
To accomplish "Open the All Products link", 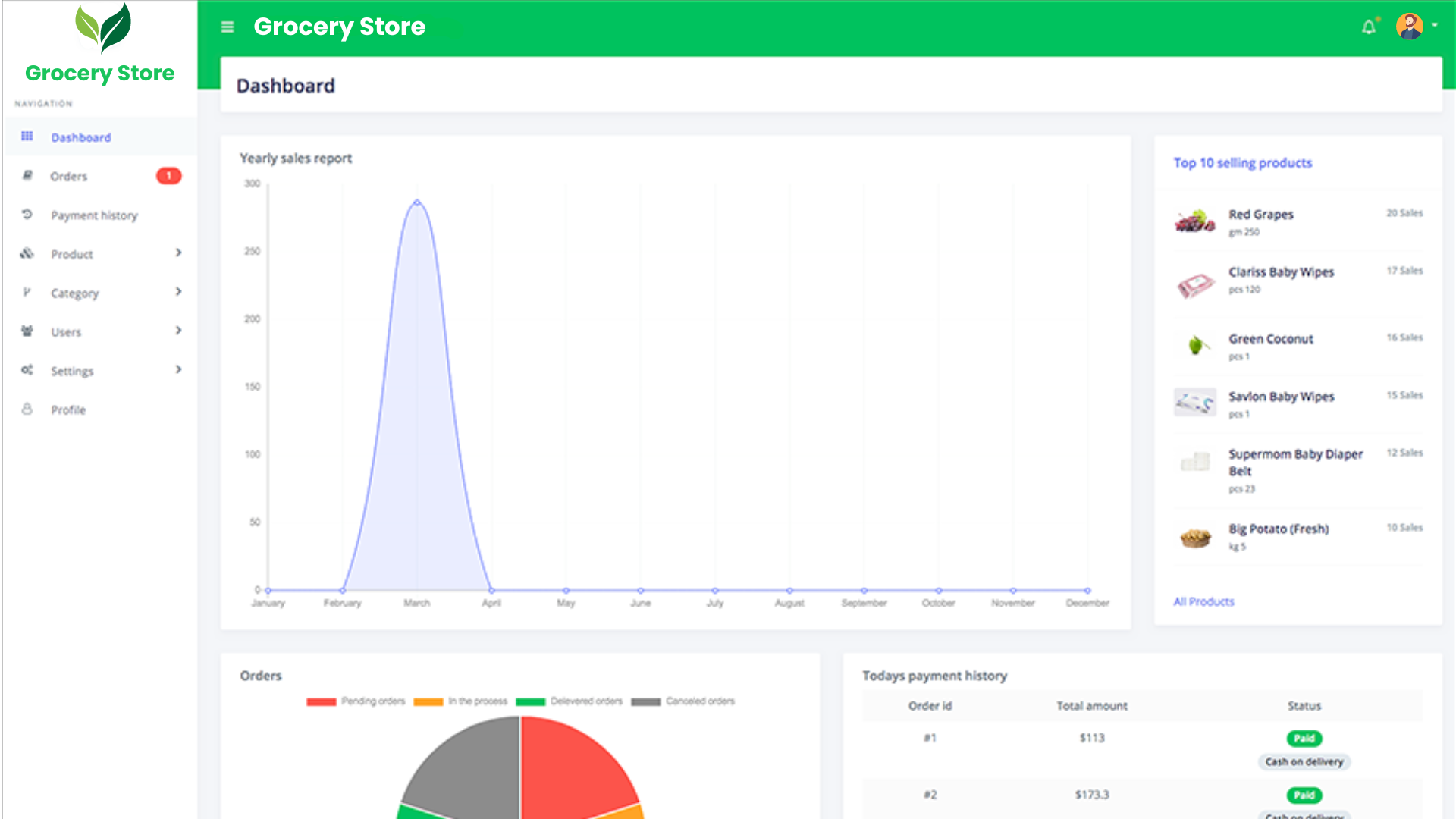I will [1203, 601].
